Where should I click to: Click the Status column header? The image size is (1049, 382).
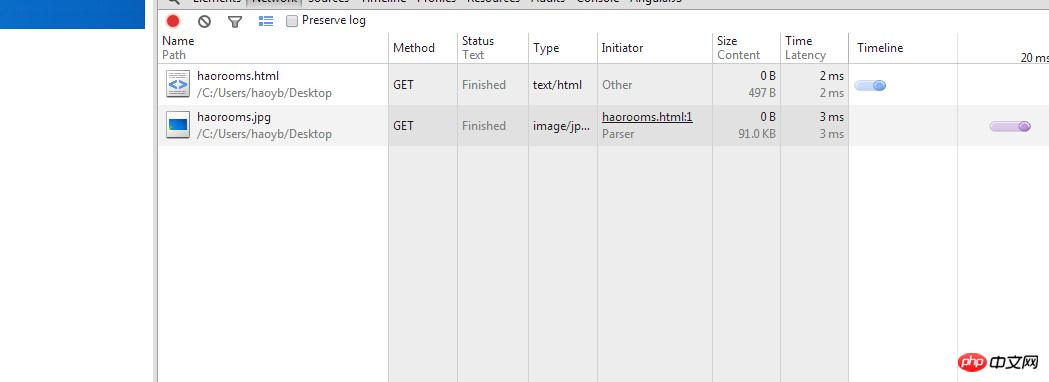[478, 41]
